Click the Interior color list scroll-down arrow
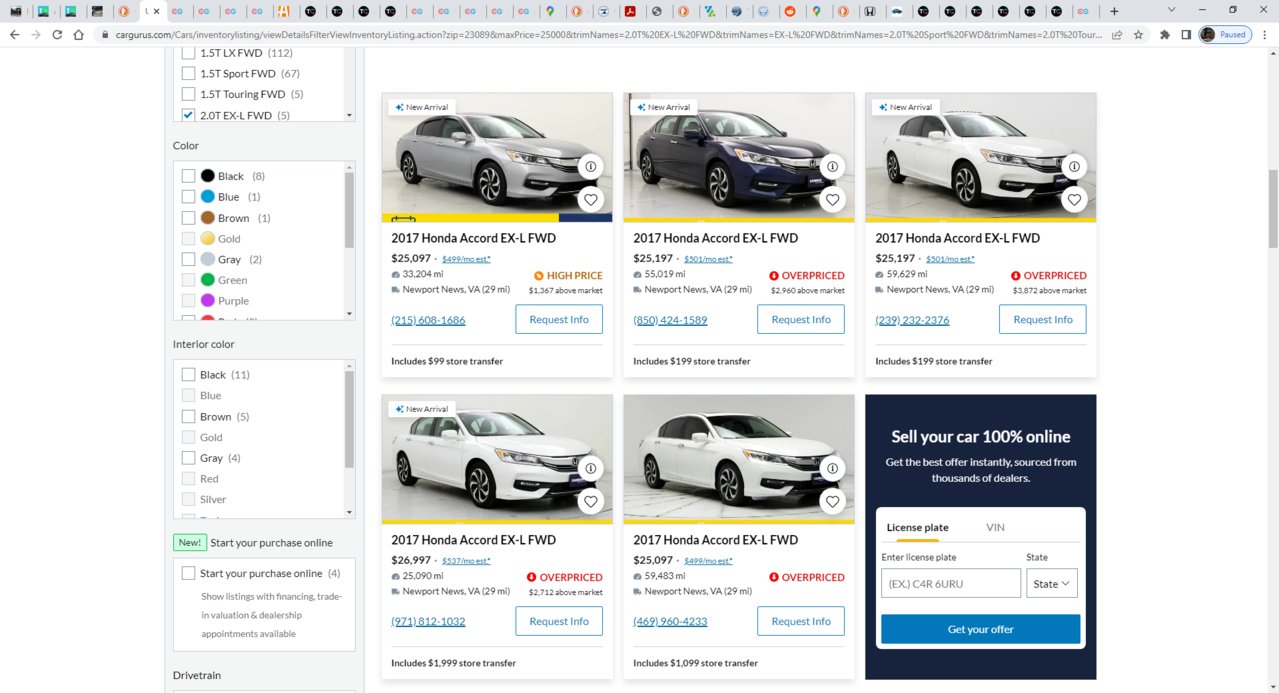Screen dimensions: 1279x693 [349, 512]
